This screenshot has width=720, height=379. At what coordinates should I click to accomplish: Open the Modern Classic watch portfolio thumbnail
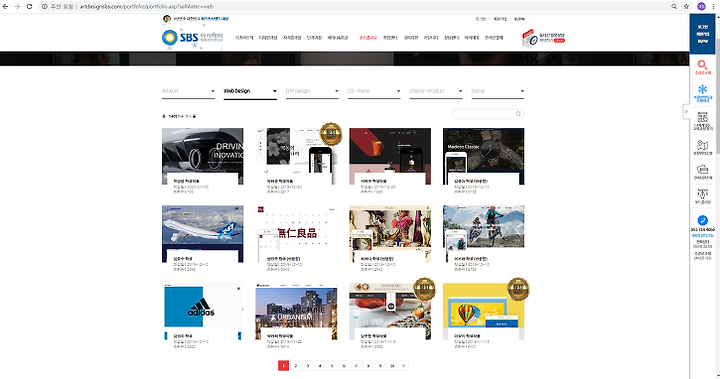click(x=484, y=156)
